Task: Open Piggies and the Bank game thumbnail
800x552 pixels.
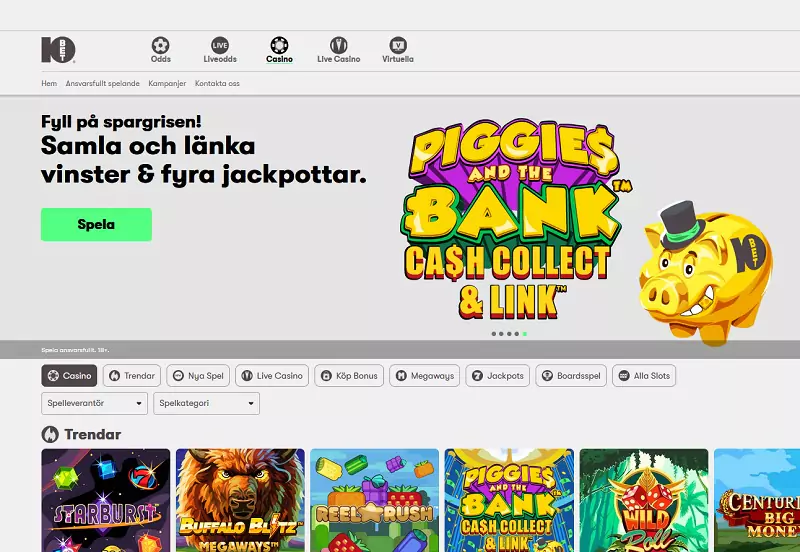Action: (x=509, y=500)
